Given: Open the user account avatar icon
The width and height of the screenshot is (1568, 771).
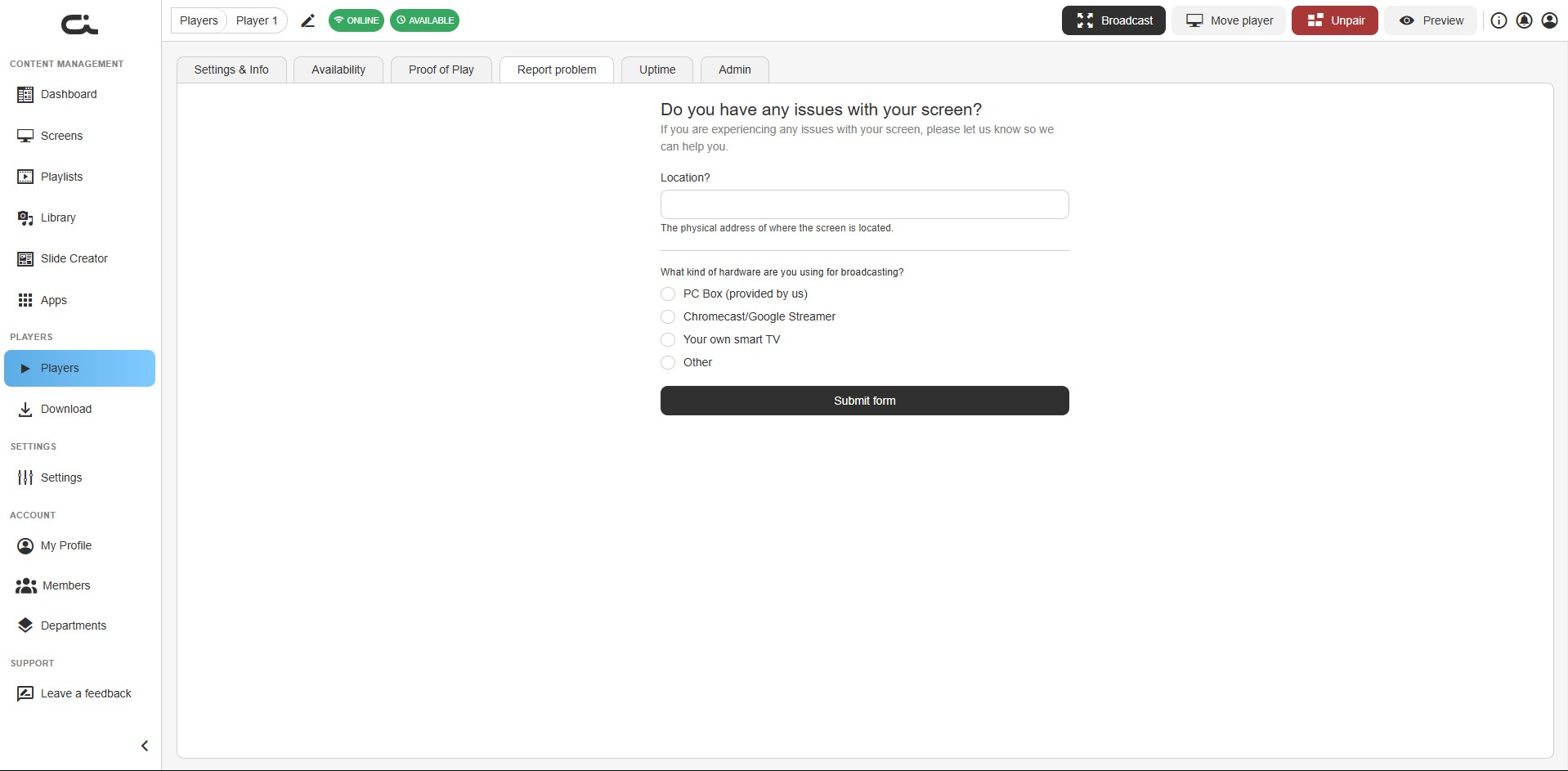Looking at the screenshot, I should (1549, 20).
